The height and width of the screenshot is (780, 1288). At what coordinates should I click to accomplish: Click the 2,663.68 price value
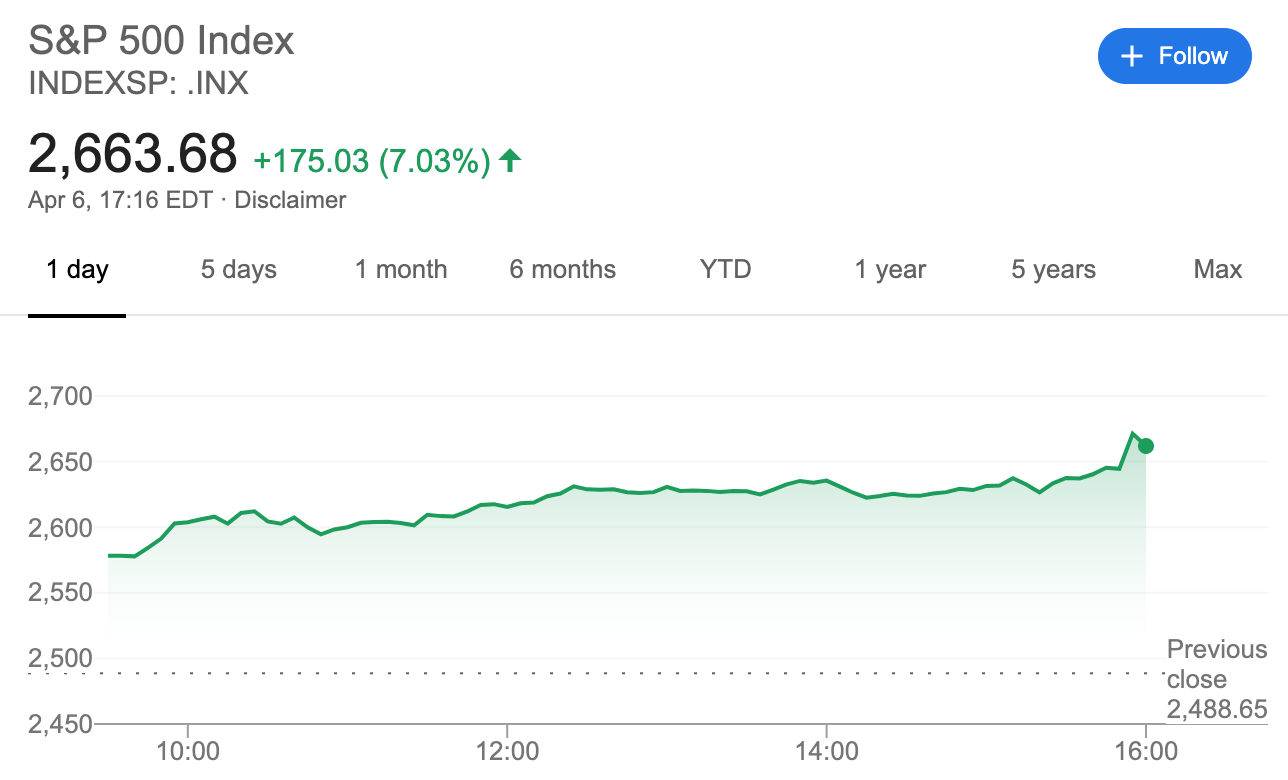coord(133,153)
